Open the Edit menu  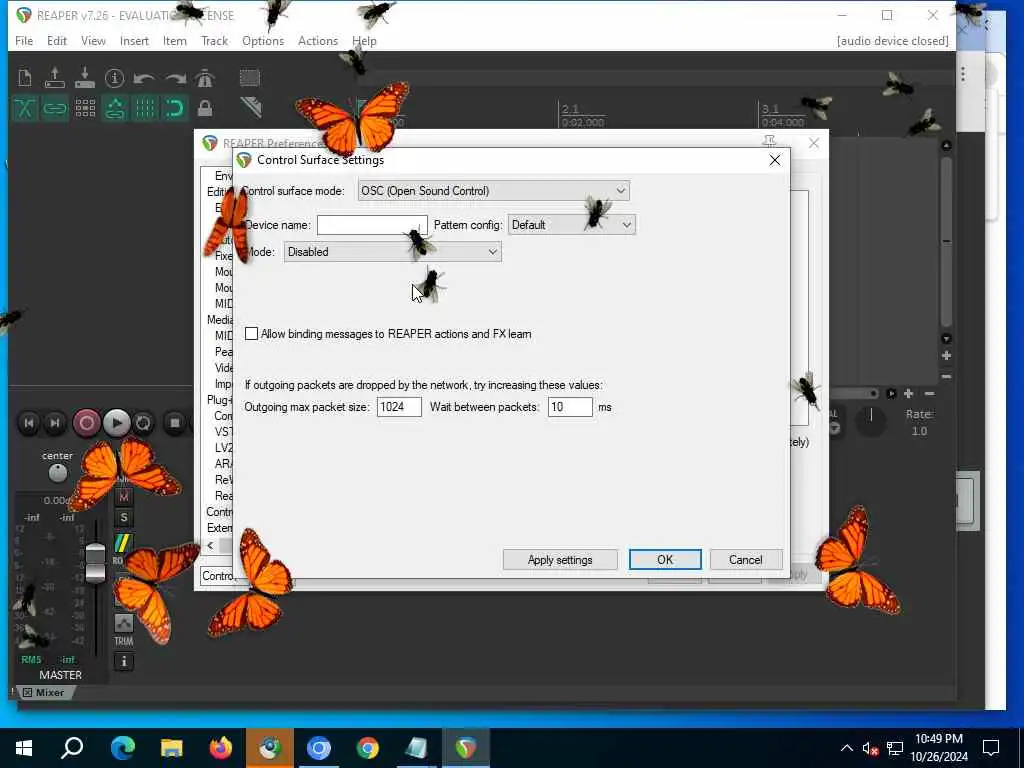[x=57, y=40]
